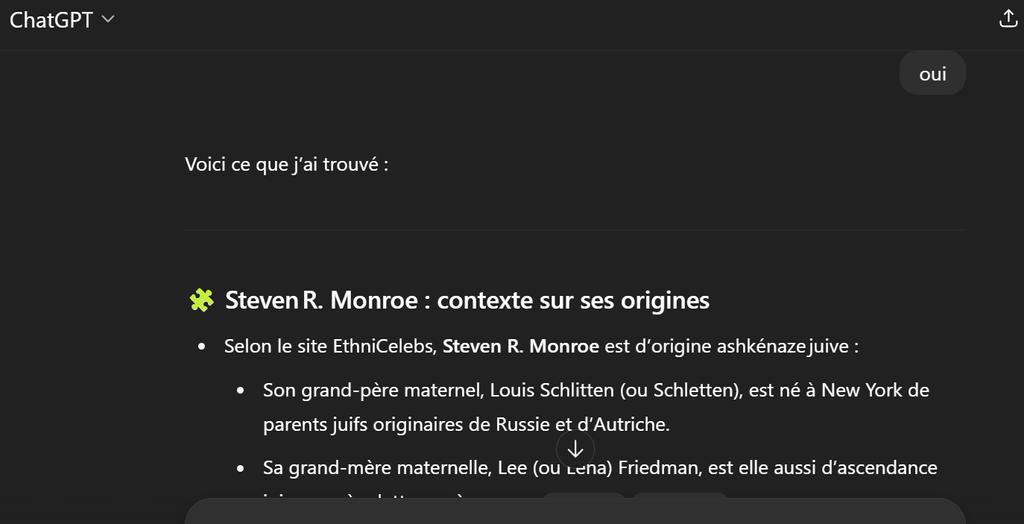This screenshot has width=1024, height=524.
Task: Share this conversation using the upload icon
Action: click(x=1007, y=19)
